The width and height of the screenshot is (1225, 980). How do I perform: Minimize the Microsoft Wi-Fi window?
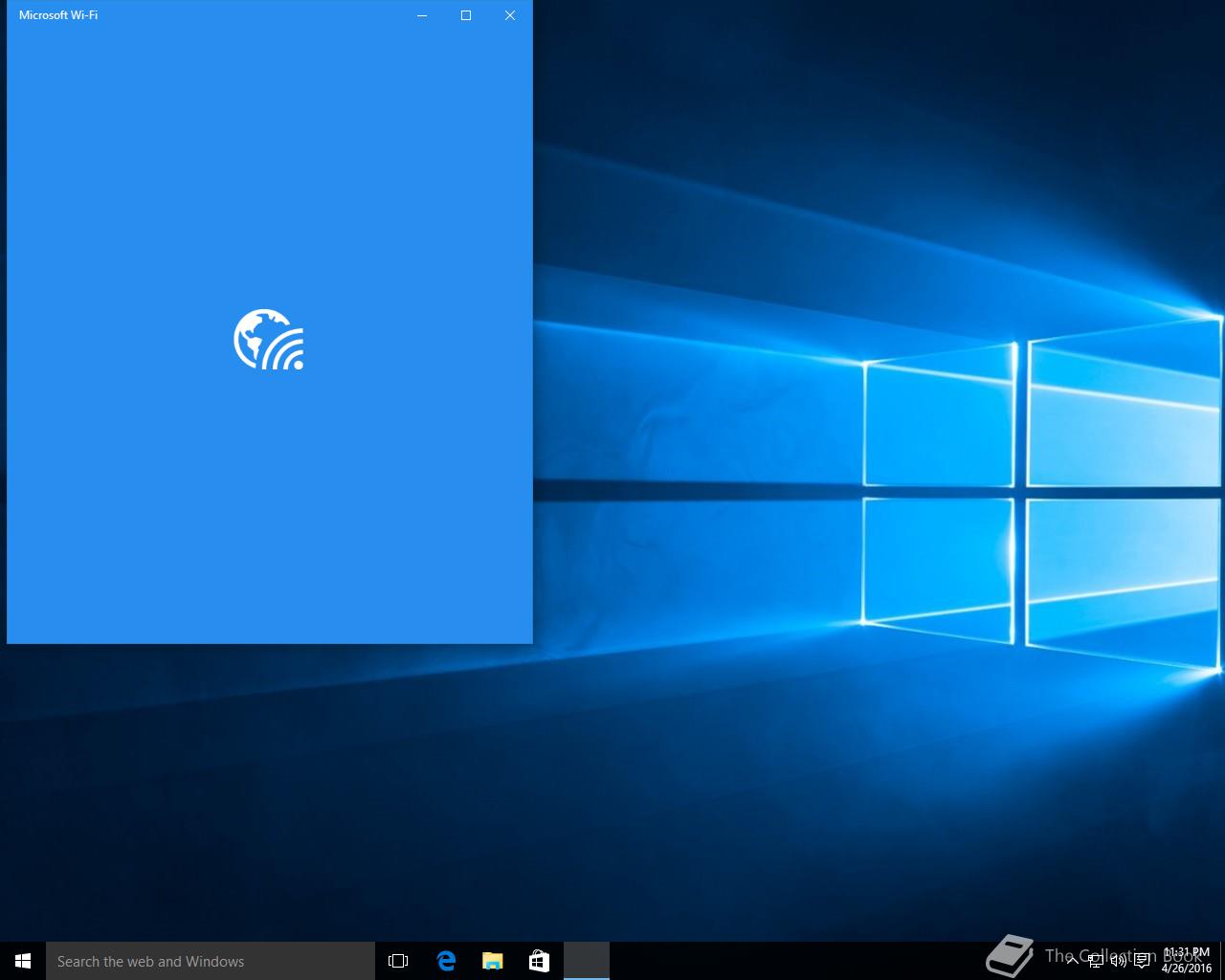422,15
